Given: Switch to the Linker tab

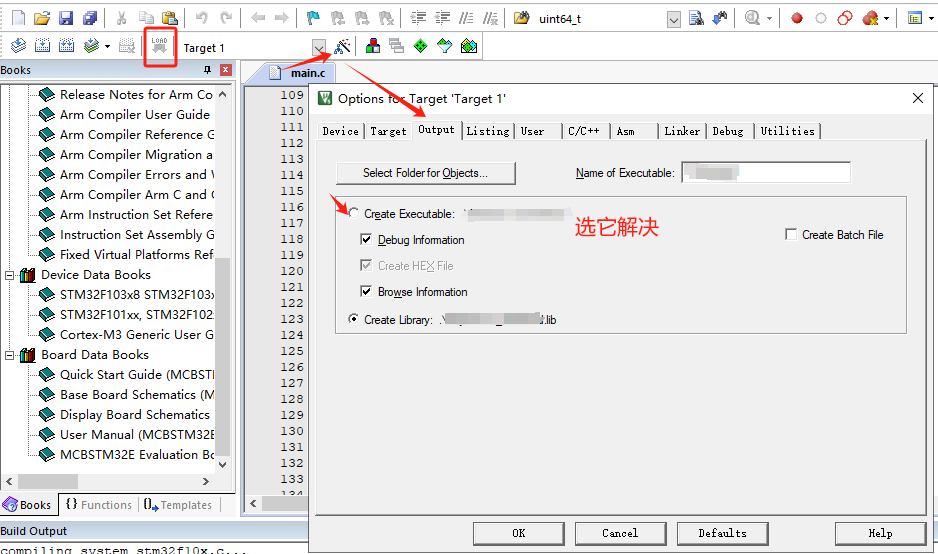Looking at the screenshot, I should coord(682,131).
